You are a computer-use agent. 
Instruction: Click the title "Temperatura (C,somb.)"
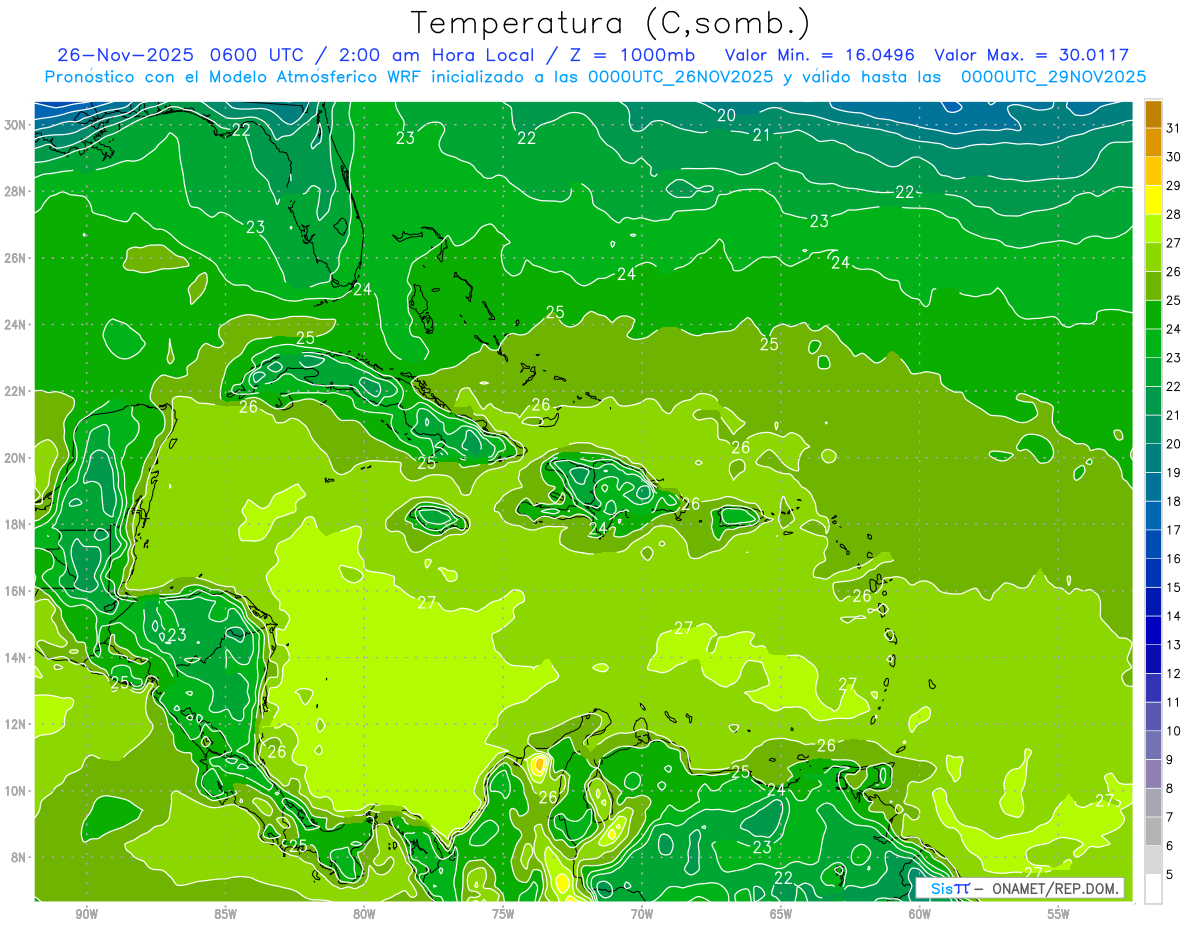[x=611, y=23]
